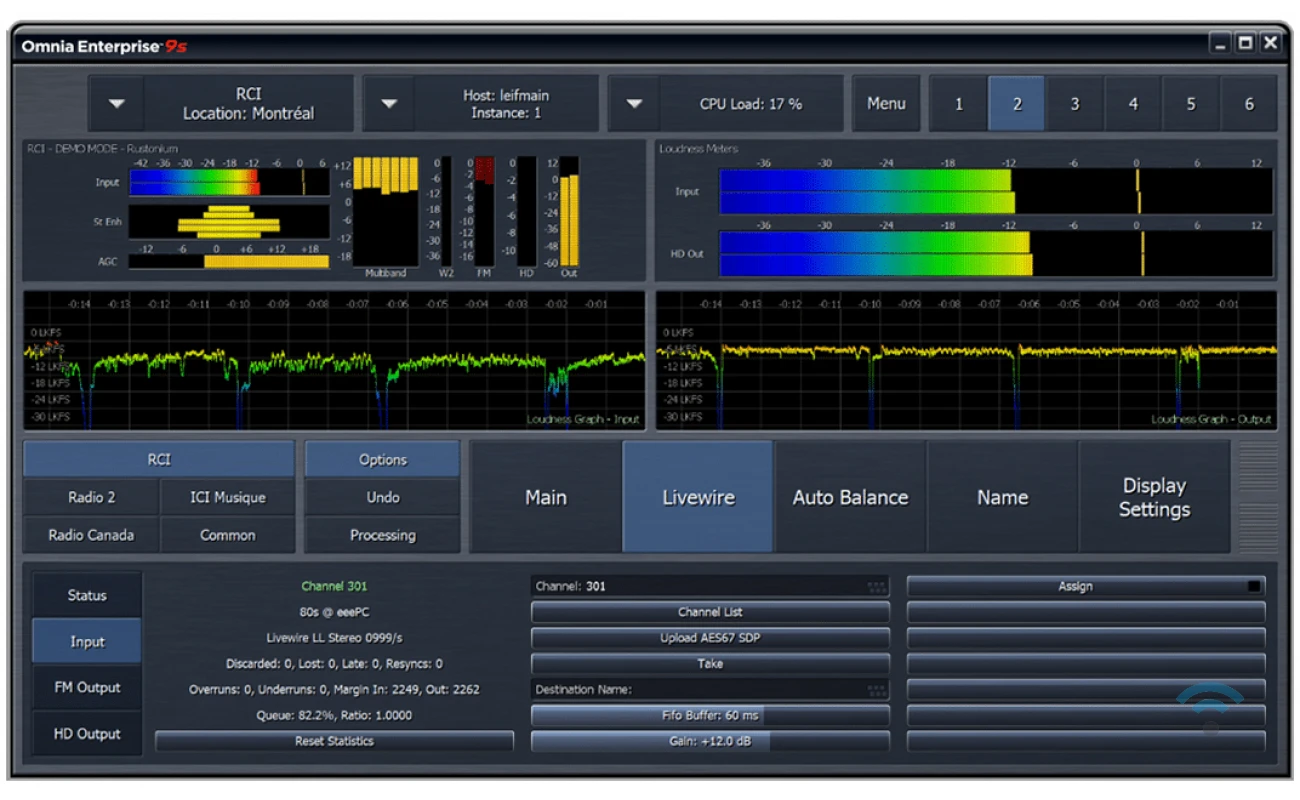Click the keypad icon in Destination Name field
The width and height of the screenshot is (1300, 800).
tap(876, 690)
